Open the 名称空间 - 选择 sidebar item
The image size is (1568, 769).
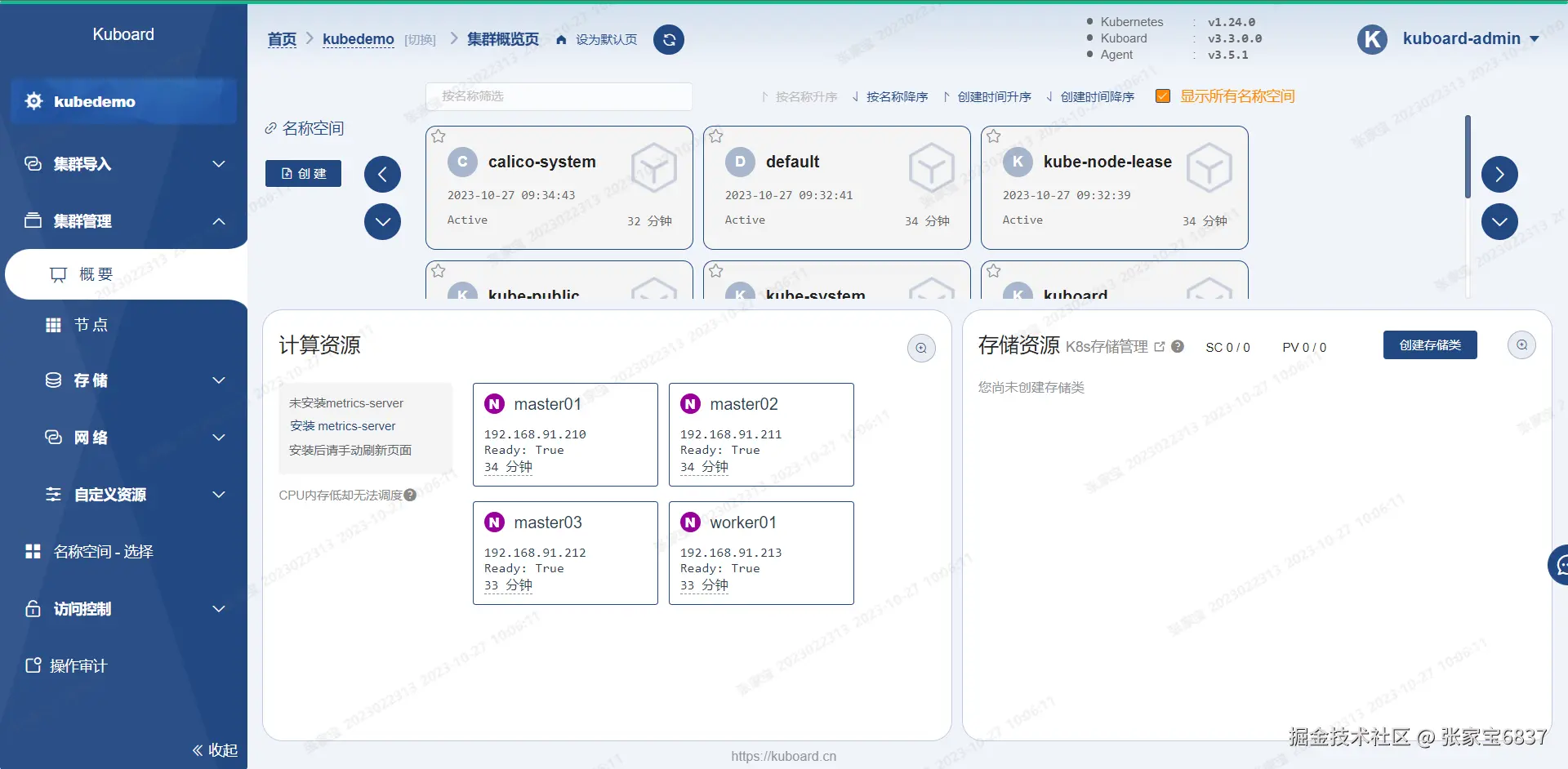point(123,552)
